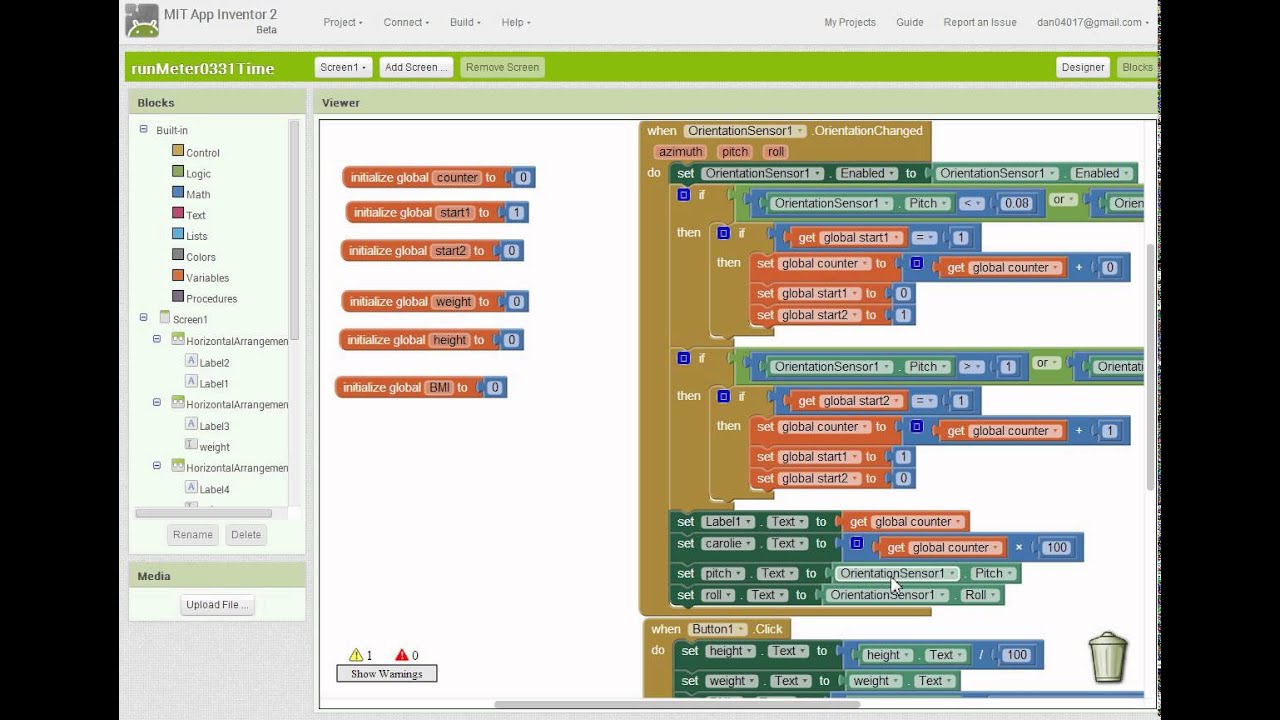Viewport: 1280px width, 720px height.
Task: Open the carolie component dropdown in set block
Action: click(x=726, y=544)
